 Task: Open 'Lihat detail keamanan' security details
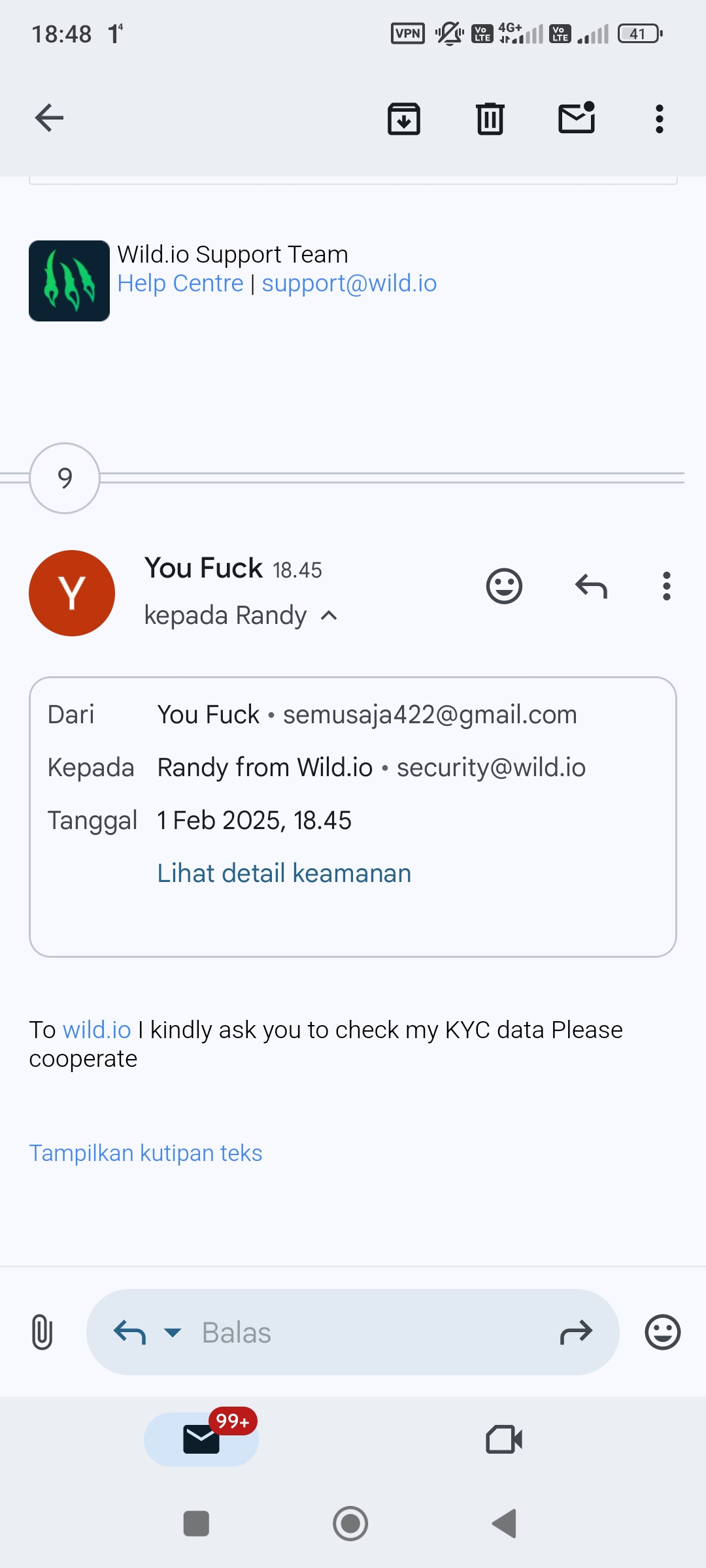[284, 874]
